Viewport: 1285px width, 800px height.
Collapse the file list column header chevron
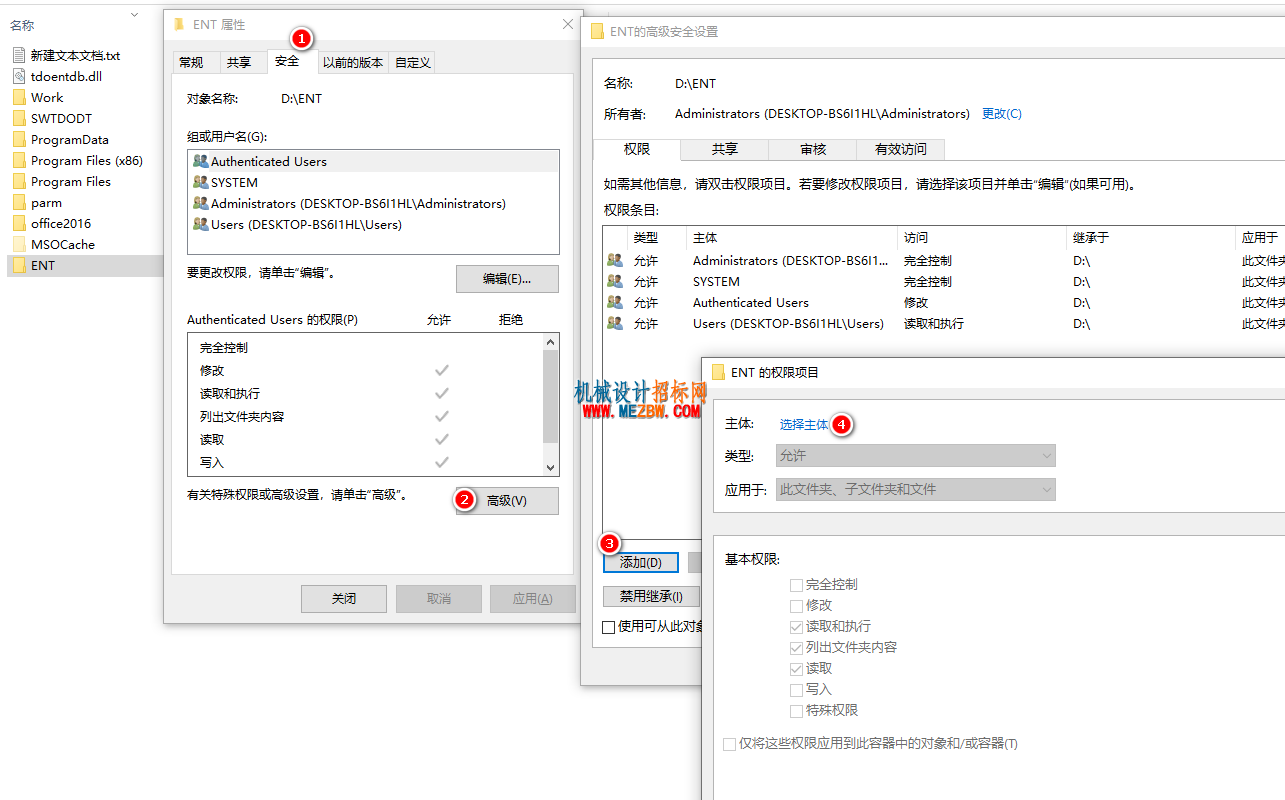tap(135, 15)
